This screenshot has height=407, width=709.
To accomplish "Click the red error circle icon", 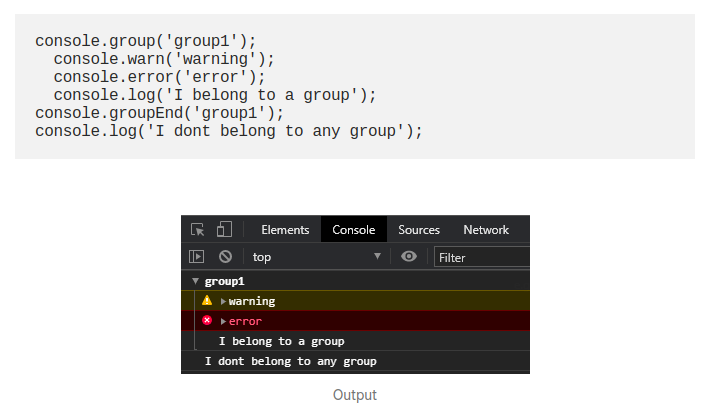I will click(x=207, y=321).
